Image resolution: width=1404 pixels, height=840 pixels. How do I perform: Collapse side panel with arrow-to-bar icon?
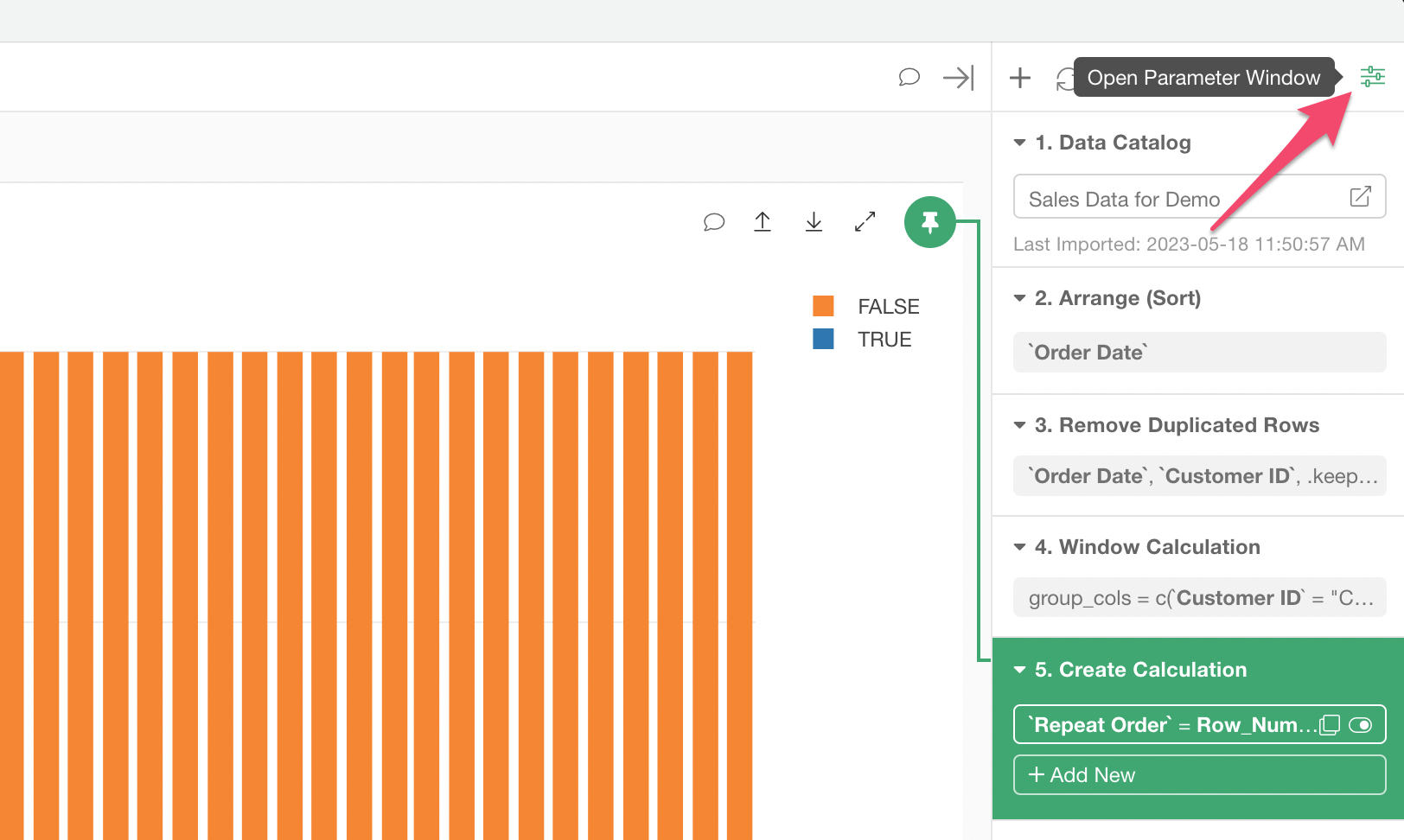pos(958,78)
